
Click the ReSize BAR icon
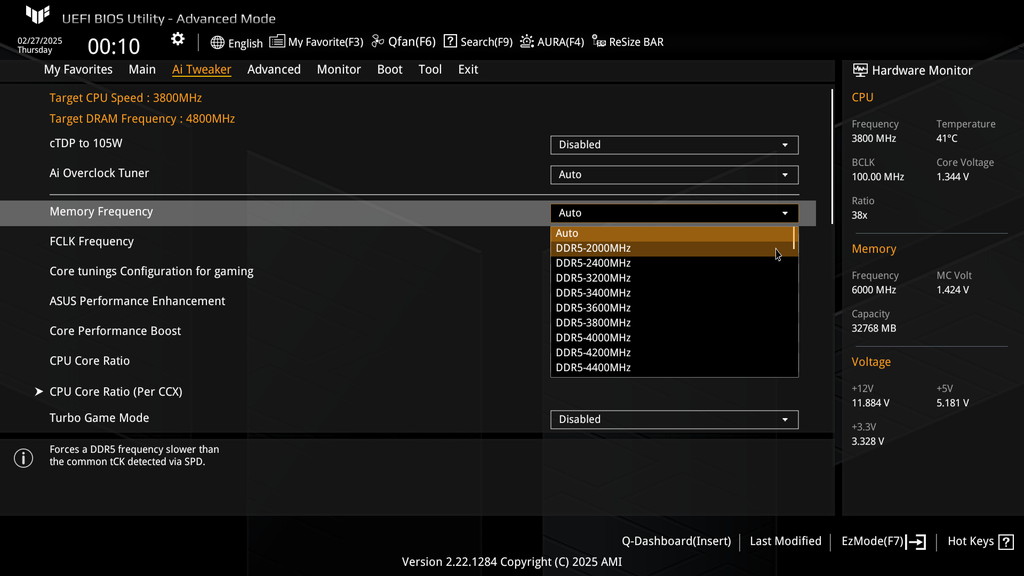point(599,41)
